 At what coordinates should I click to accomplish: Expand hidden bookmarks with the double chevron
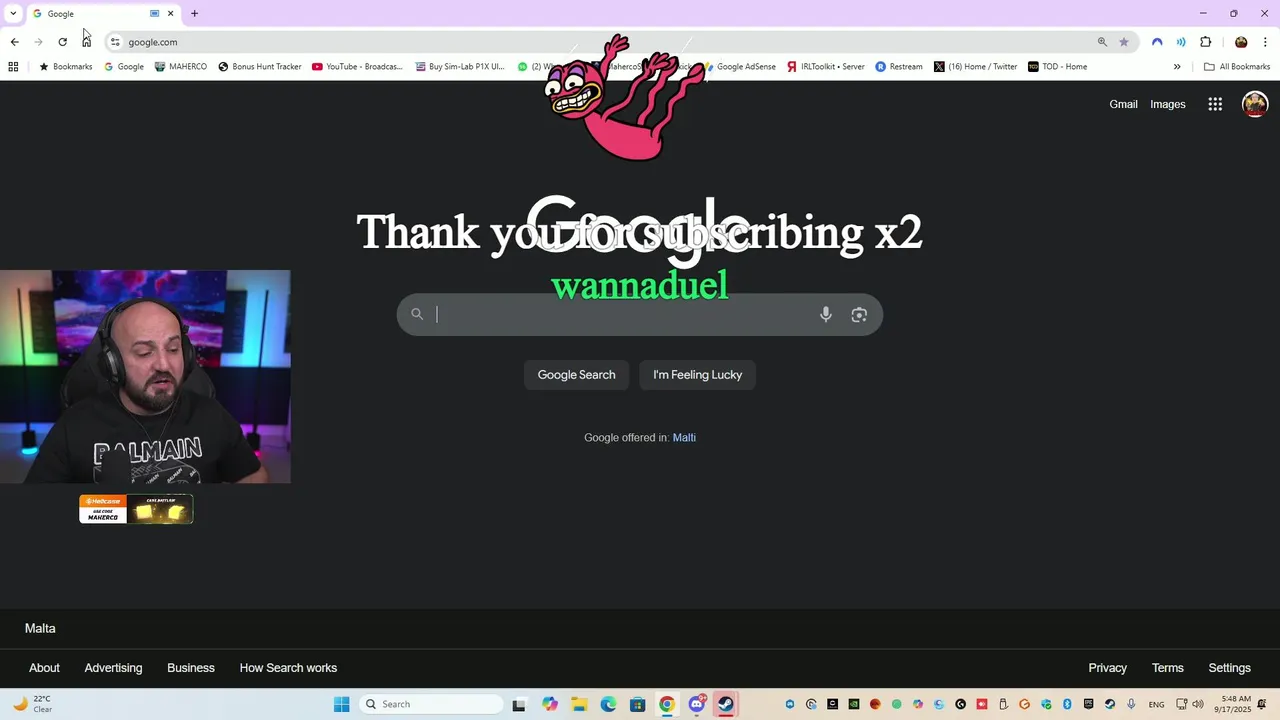[x=1177, y=67]
